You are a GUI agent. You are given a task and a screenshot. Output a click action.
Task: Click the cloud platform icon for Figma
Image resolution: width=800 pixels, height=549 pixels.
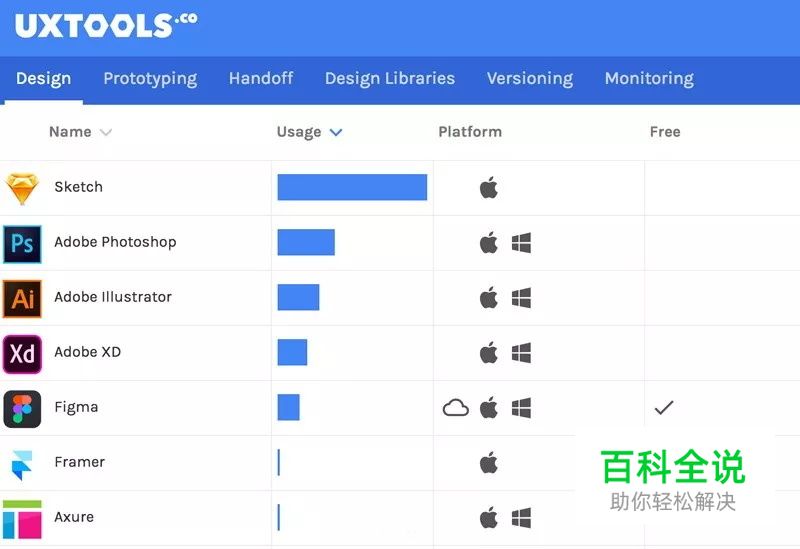coord(455,408)
